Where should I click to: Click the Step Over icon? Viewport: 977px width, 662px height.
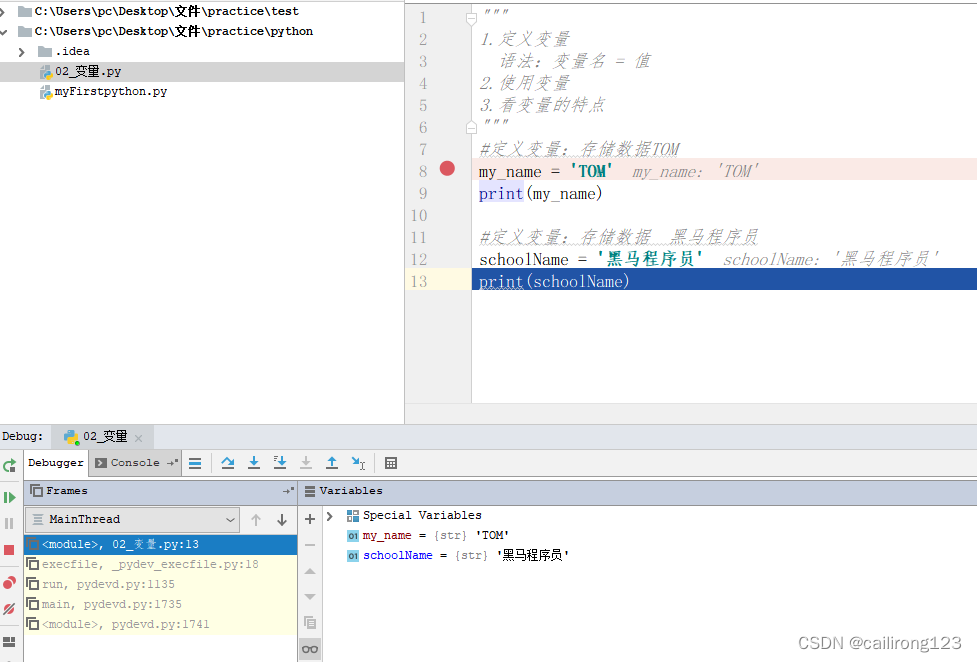229,462
